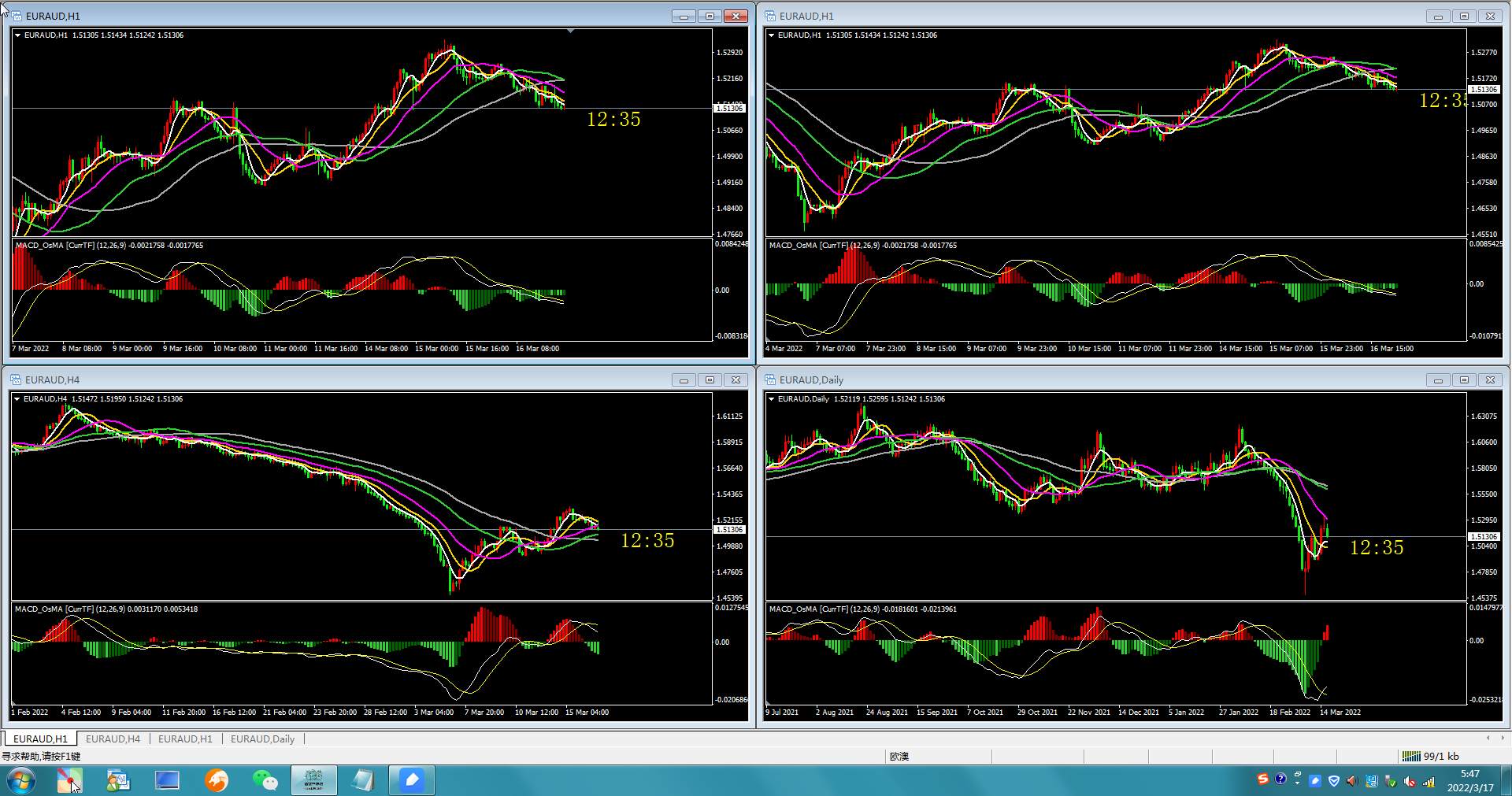Open the speaker volume tray icon

coord(1351,781)
